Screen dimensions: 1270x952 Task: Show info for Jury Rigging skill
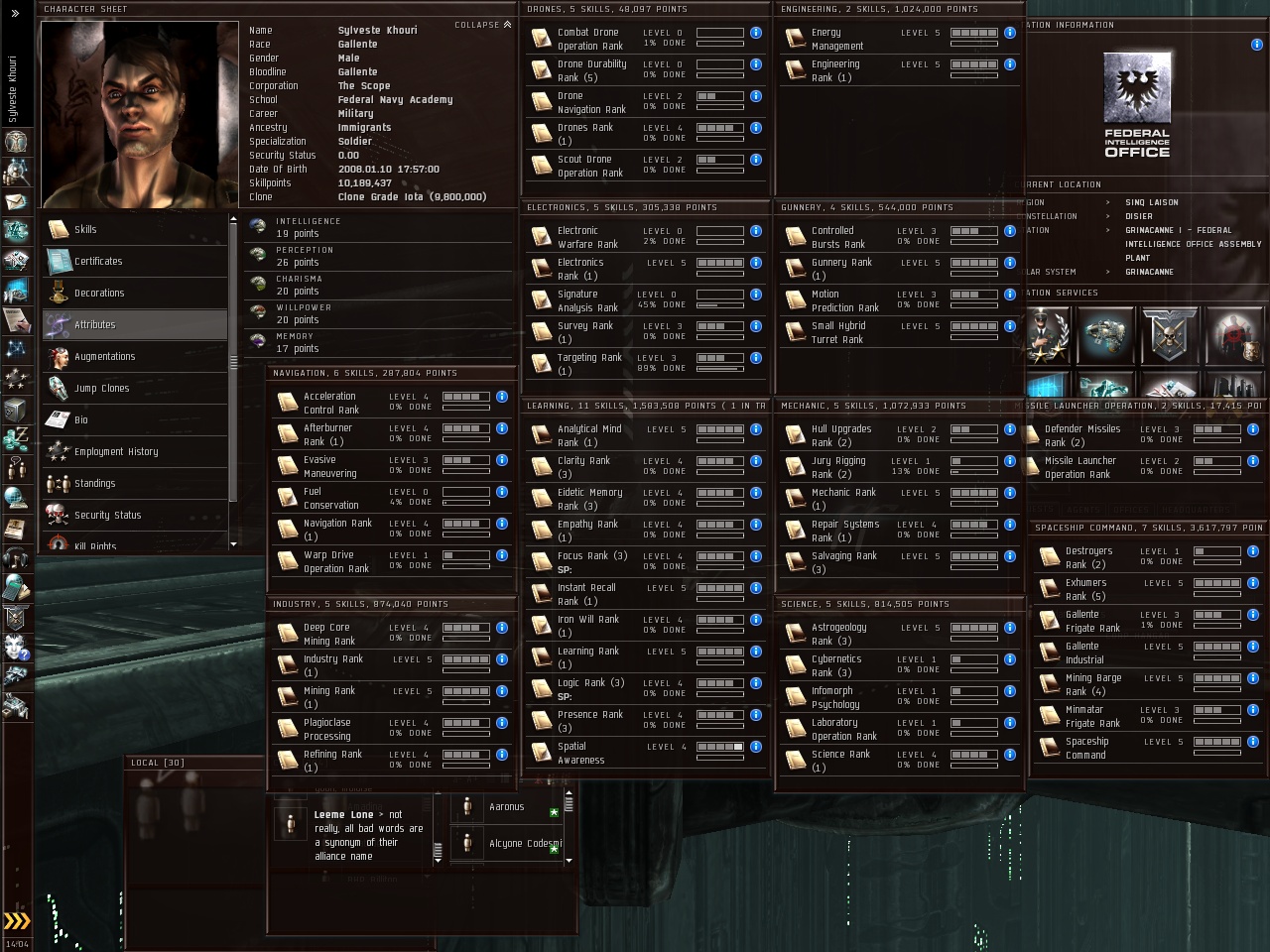point(1010,461)
